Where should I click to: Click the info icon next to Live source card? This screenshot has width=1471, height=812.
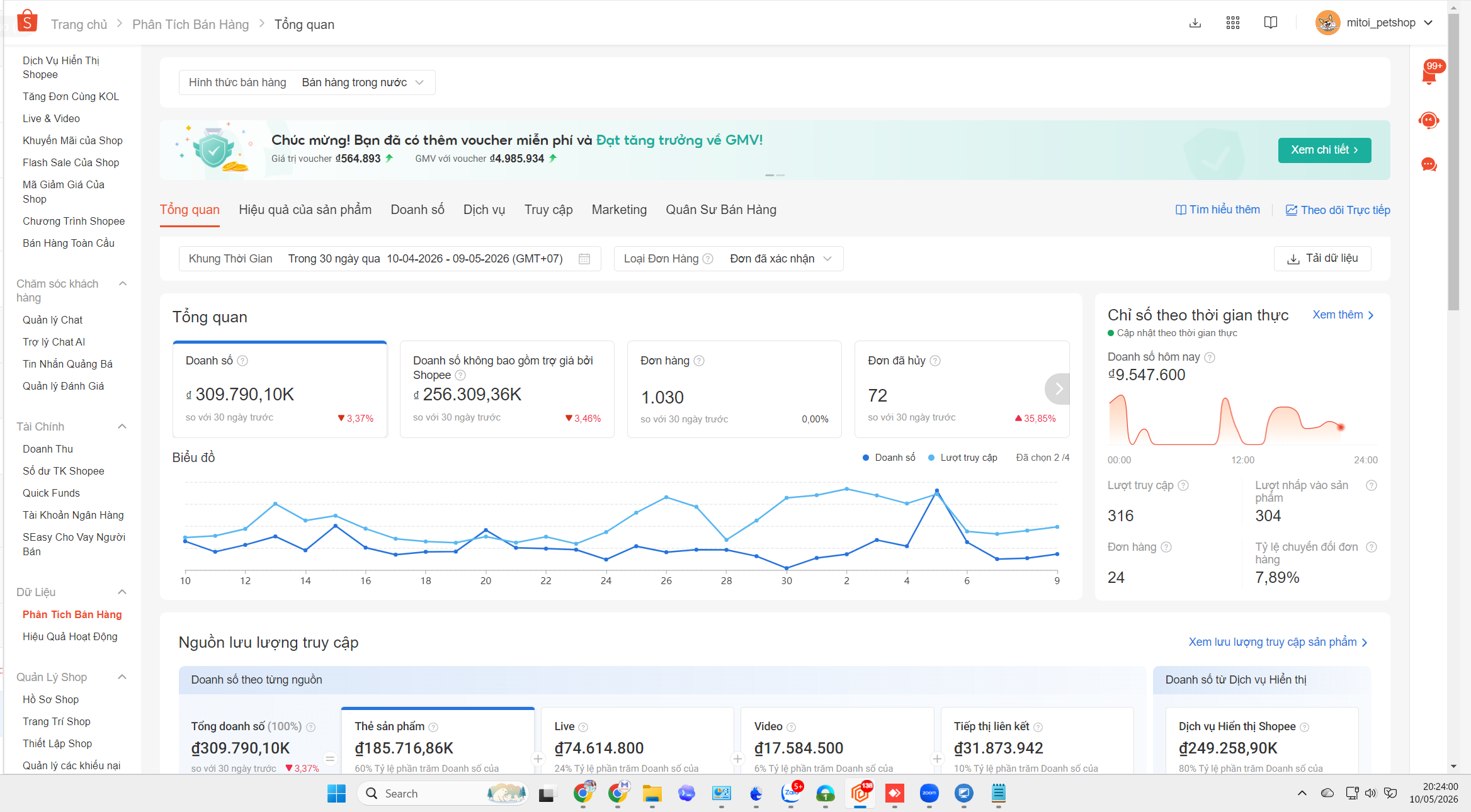coord(583,727)
